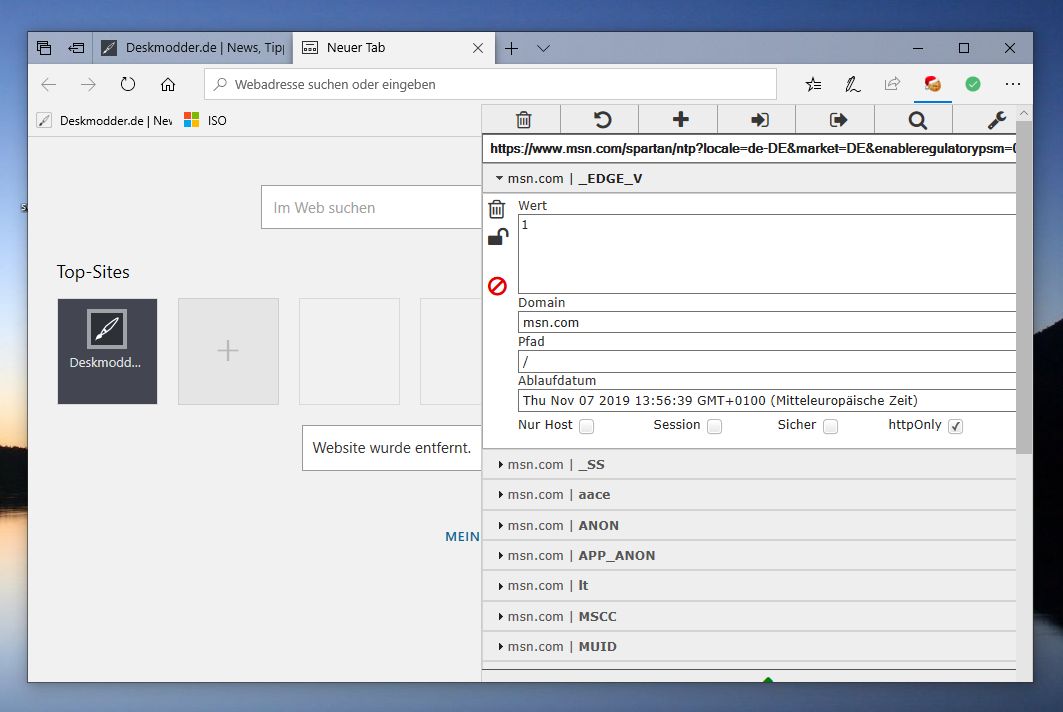1063x712 pixels.
Task: Reset cookies with the undo arrow icon
Action: point(602,120)
